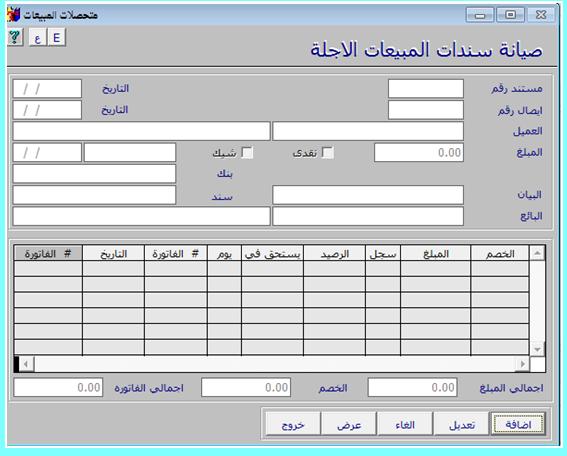Focus the المبلغ amount field showing 0.00
The width and height of the screenshot is (567, 456).
419,153
